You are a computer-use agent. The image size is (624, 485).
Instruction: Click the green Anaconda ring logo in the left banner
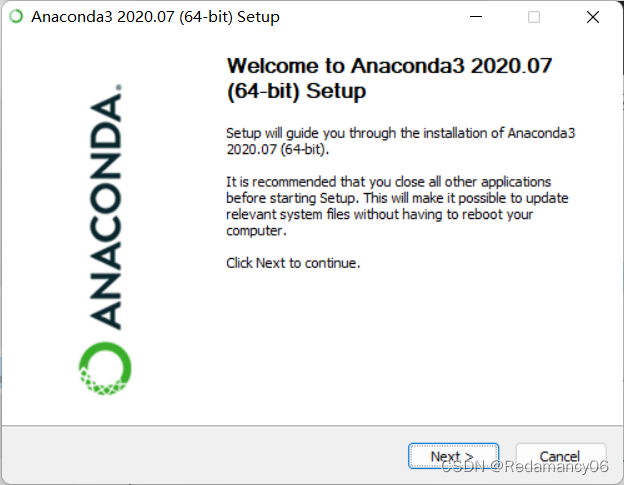[x=105, y=368]
